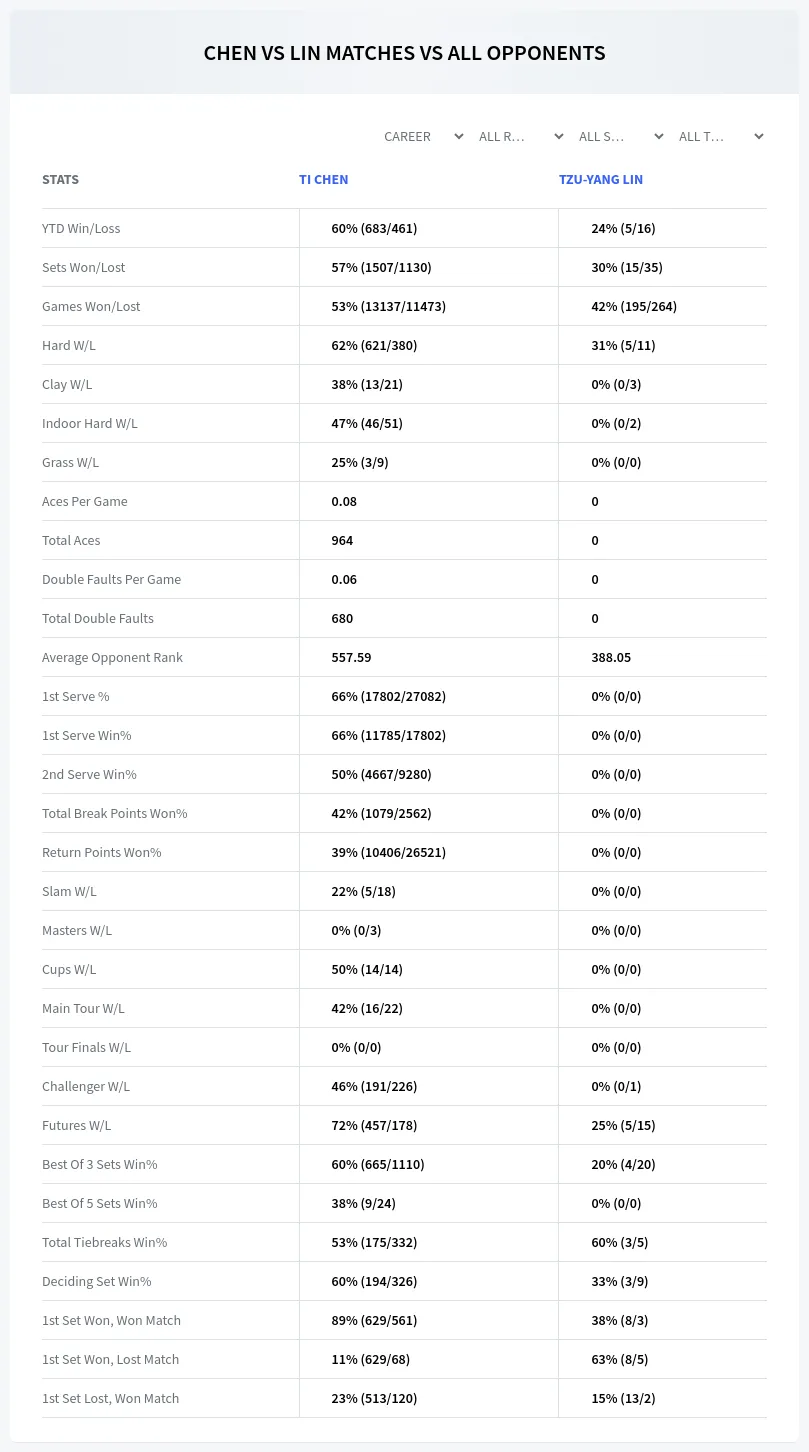
Task: Click the chevron arrow beside CAREER
Action: click(x=458, y=136)
